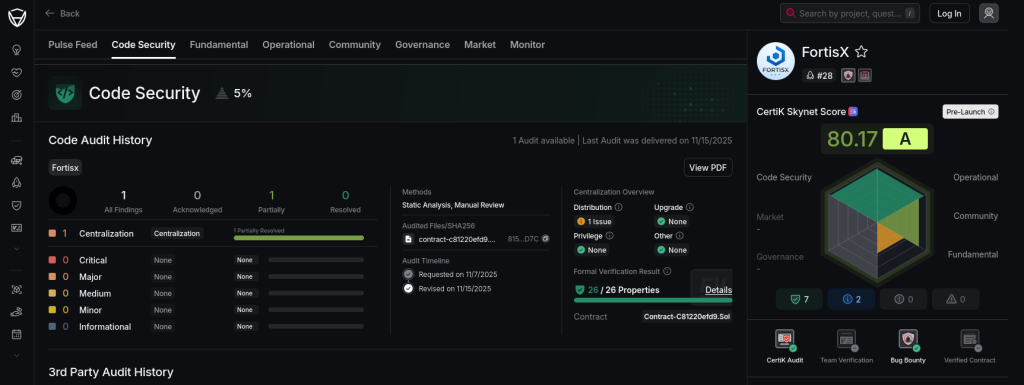Click the icon next to CertiK Skynet Score
The image size is (1024, 385).
853,112
